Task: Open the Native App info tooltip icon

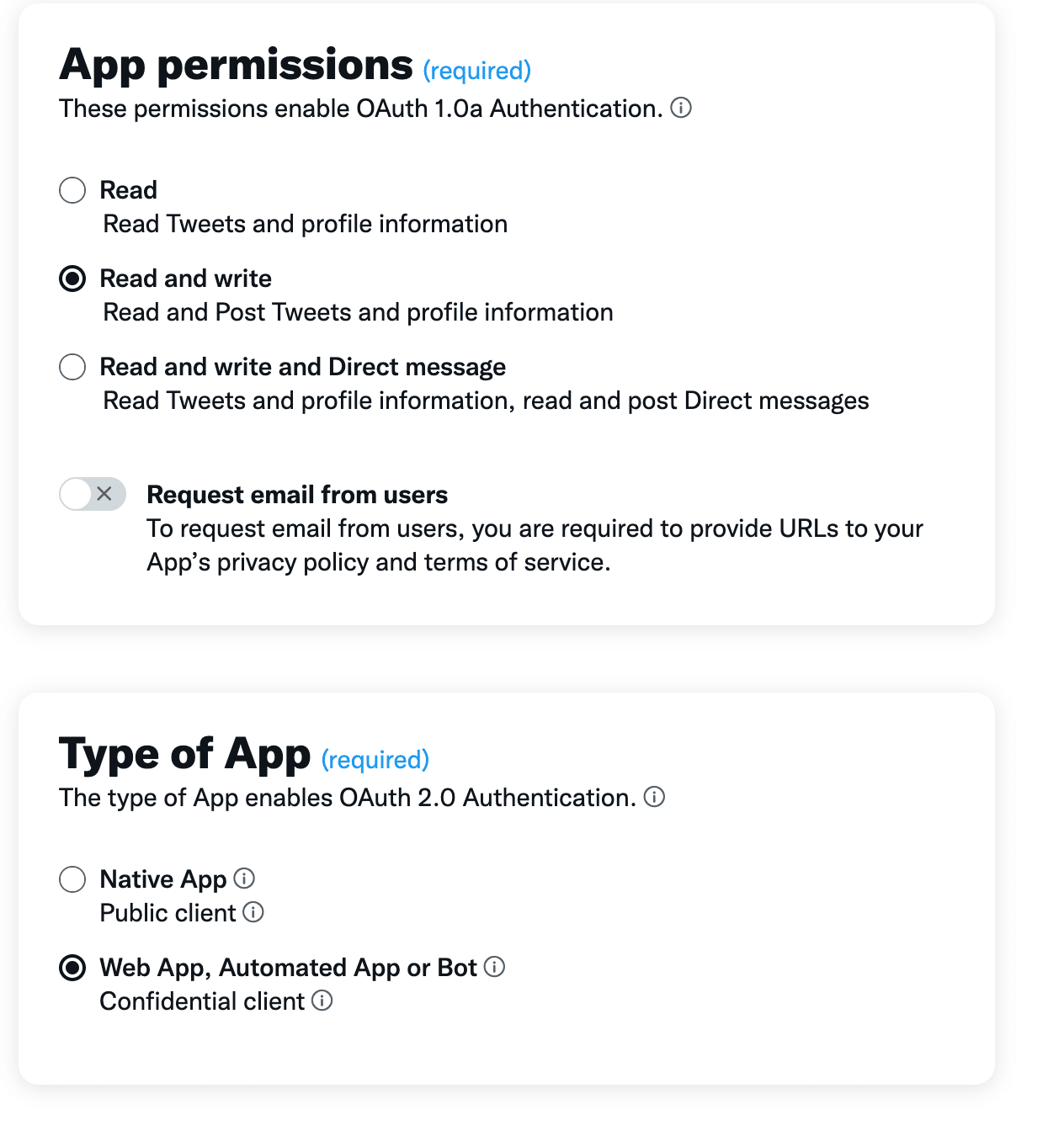Action: click(x=244, y=879)
